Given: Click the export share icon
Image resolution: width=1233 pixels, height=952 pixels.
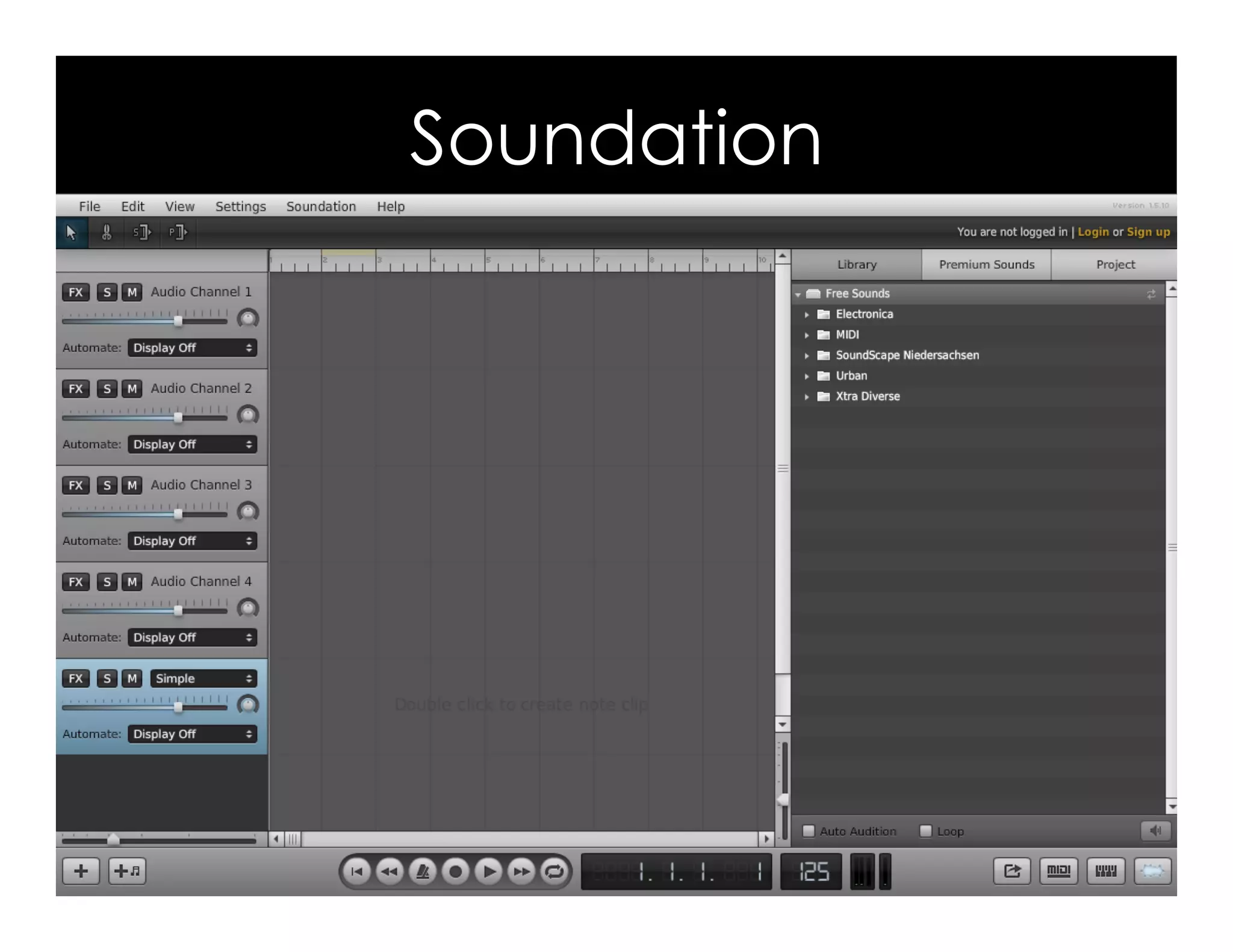Looking at the screenshot, I should 1011,871.
